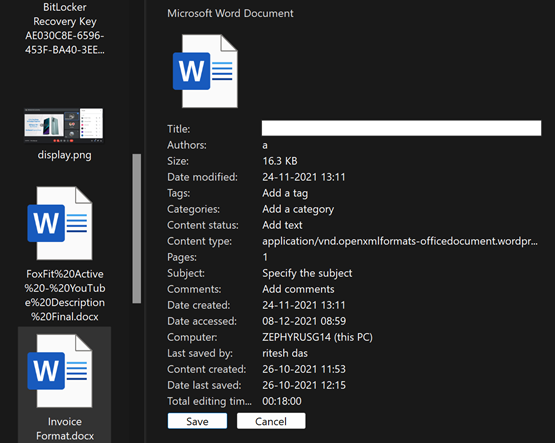The width and height of the screenshot is (555, 443).
Task: Select the FoxFit YouTube Description Word icon
Action: tap(60, 223)
